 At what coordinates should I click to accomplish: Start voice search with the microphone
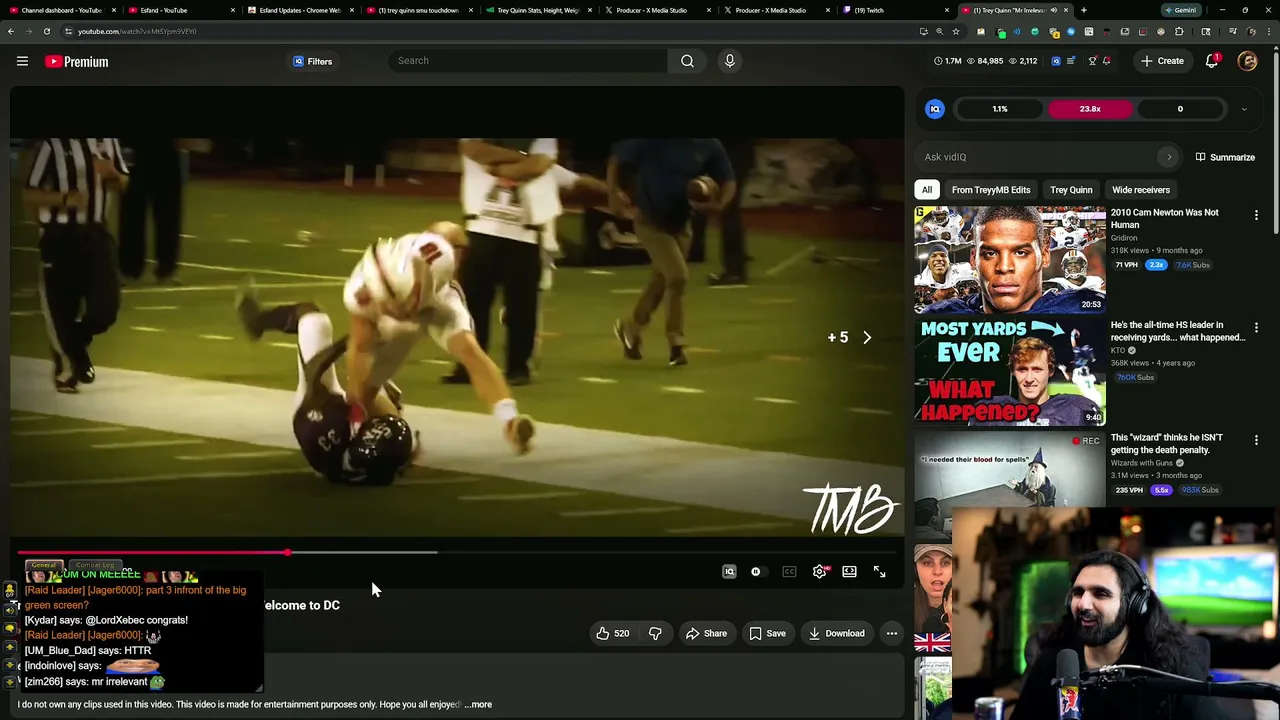[x=730, y=61]
